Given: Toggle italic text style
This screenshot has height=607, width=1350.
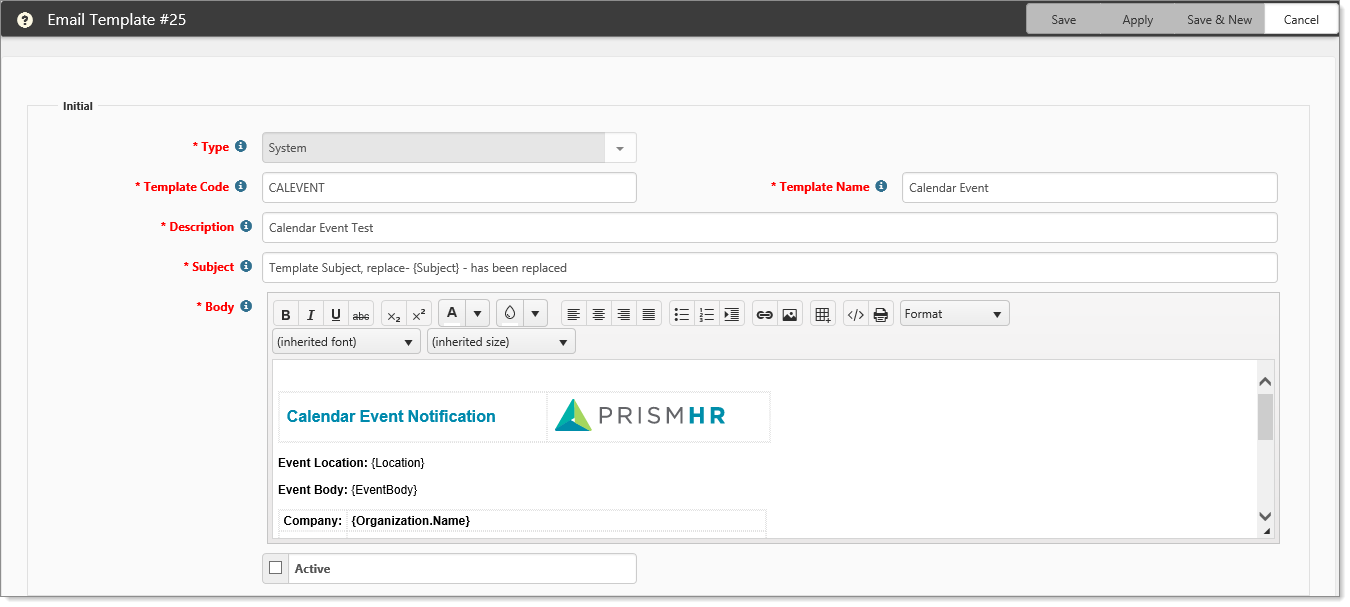Looking at the screenshot, I should 311,314.
